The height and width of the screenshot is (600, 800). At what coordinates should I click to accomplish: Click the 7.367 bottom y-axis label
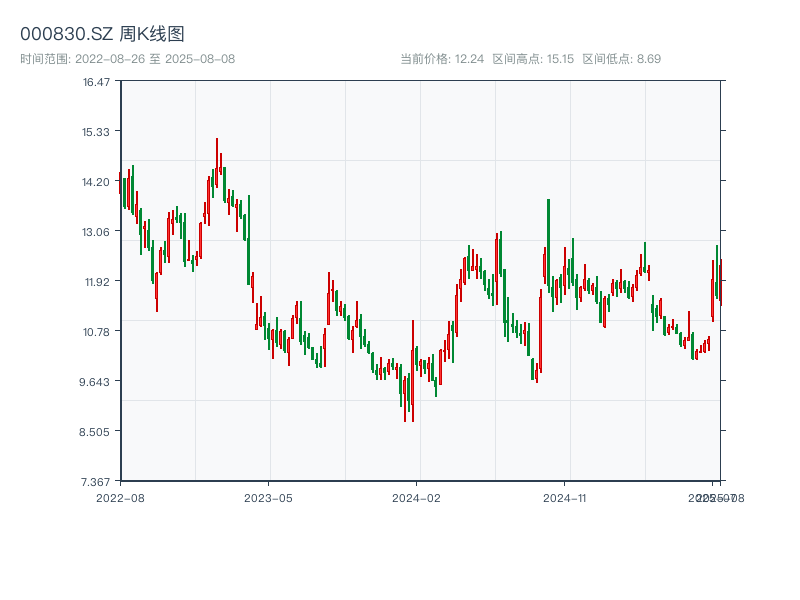tap(97, 481)
